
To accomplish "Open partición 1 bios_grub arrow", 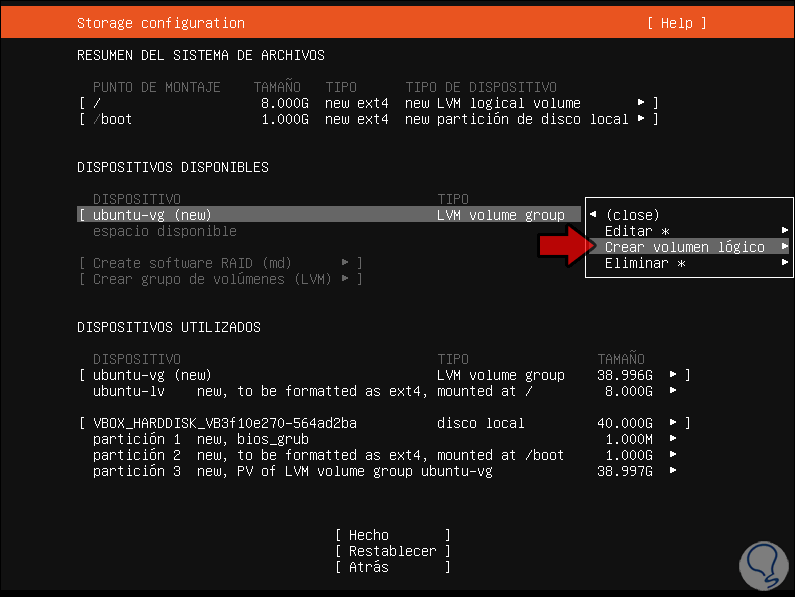I will (673, 439).
